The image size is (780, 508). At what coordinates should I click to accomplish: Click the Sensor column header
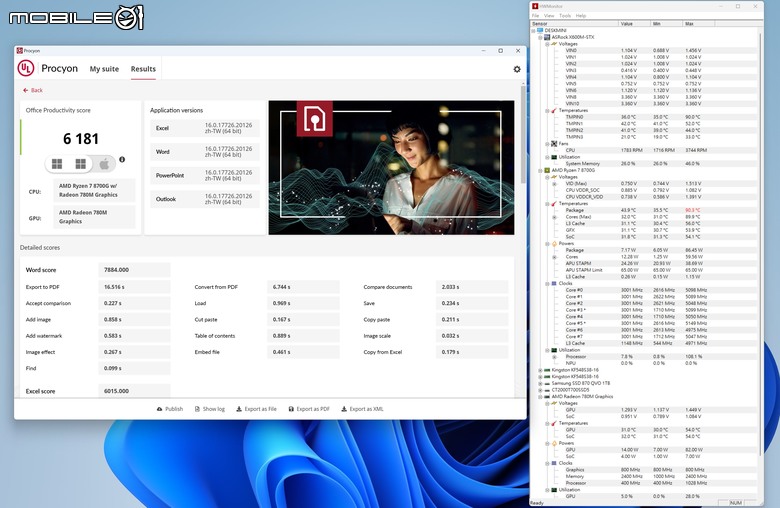pos(575,24)
